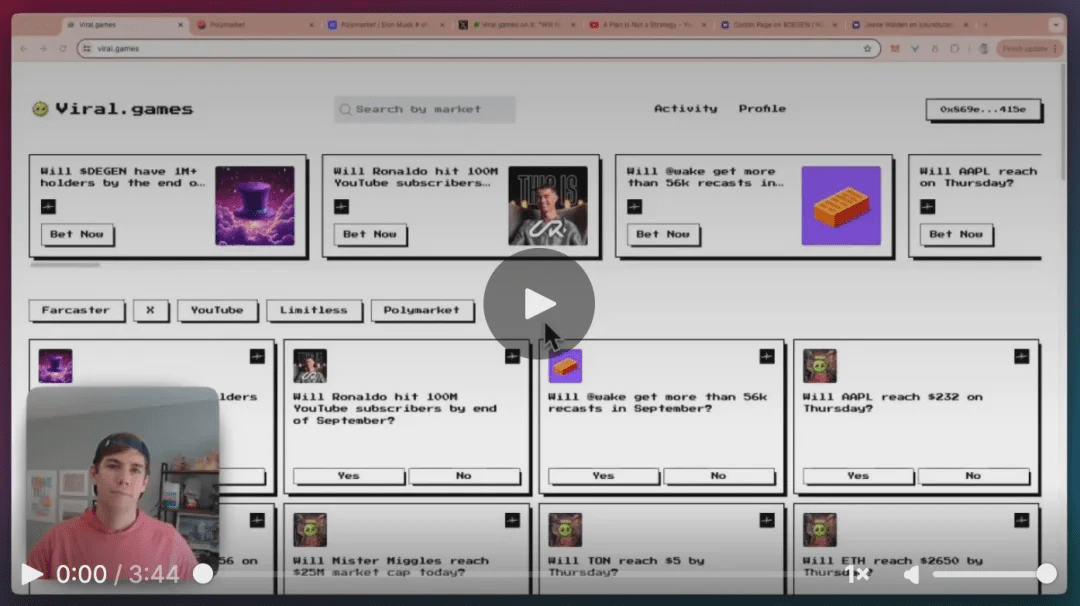
Task: Click the 0x869e...415e wallet button
Action: coord(983,109)
